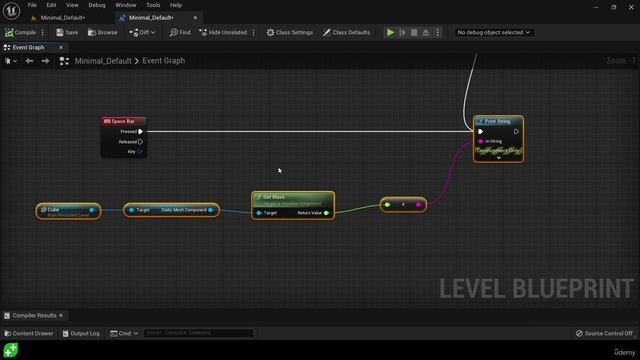Open Hide Unrelated options dots
The image size is (640, 360).
click(x=253, y=32)
